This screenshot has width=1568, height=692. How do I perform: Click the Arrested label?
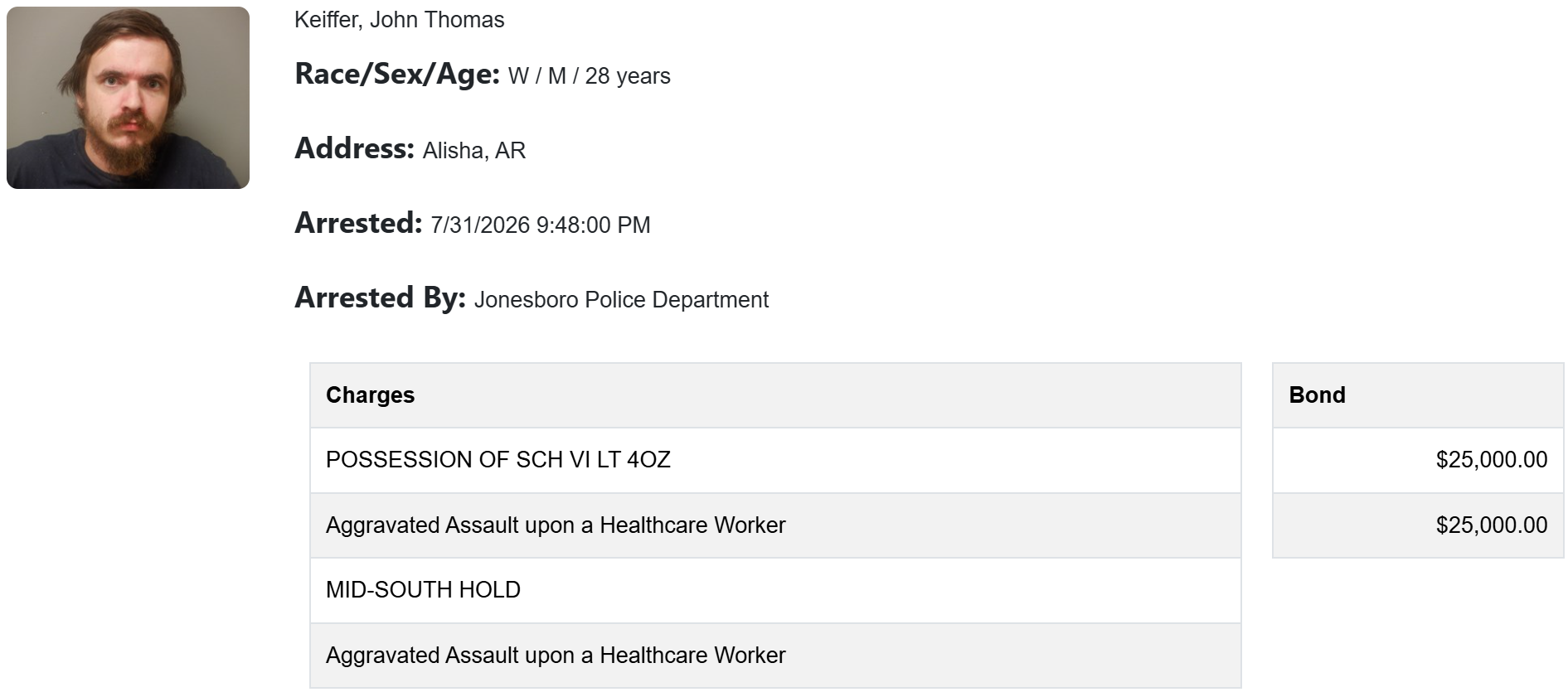(x=358, y=223)
